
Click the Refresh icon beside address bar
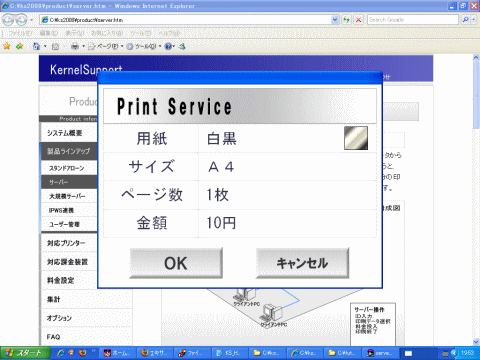pos(347,20)
